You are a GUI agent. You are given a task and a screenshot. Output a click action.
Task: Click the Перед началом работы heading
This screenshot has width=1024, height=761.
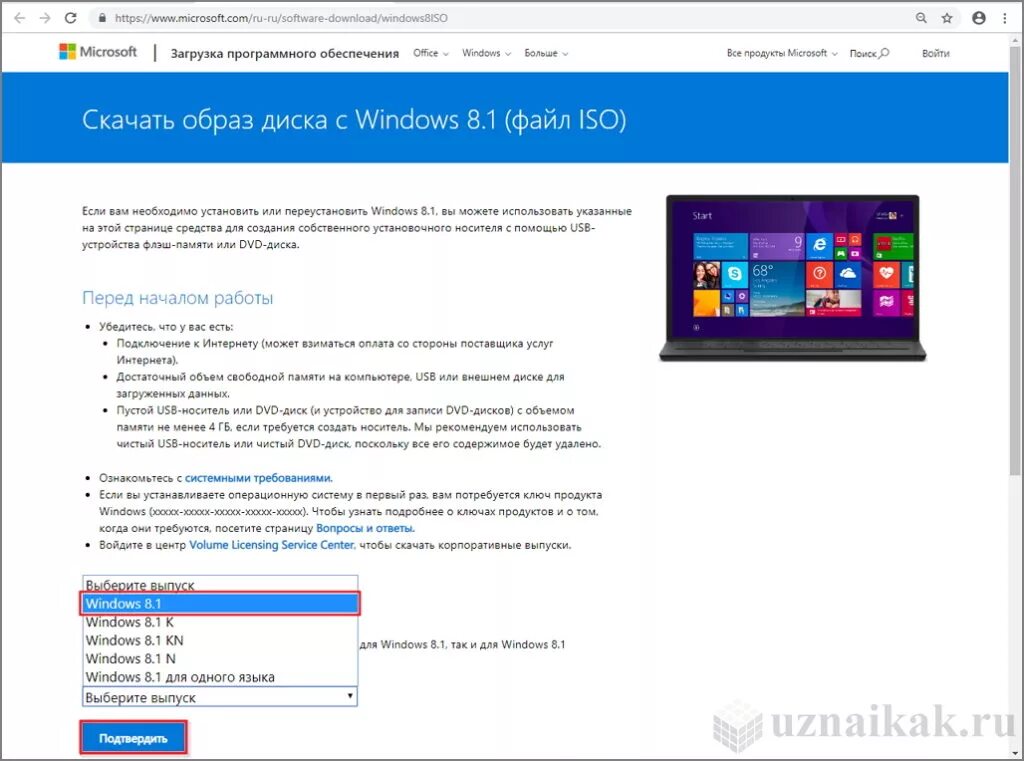pos(178,298)
